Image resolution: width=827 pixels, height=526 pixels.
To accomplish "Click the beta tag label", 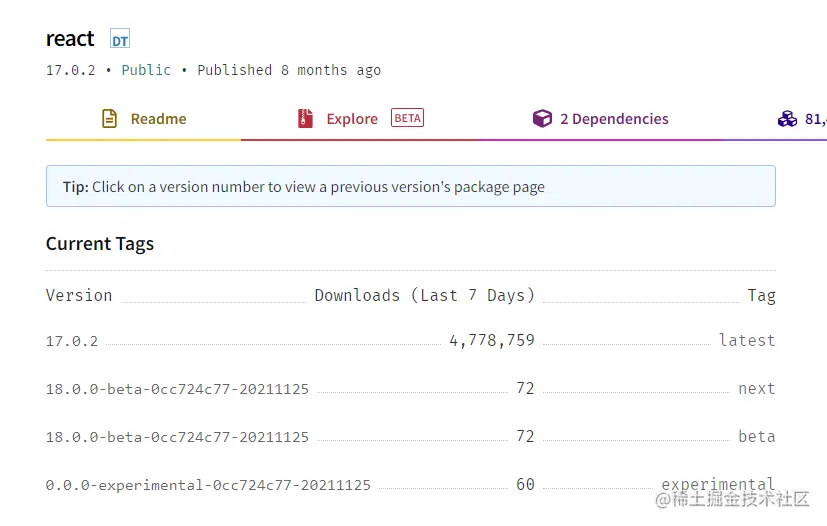I will (757, 437).
